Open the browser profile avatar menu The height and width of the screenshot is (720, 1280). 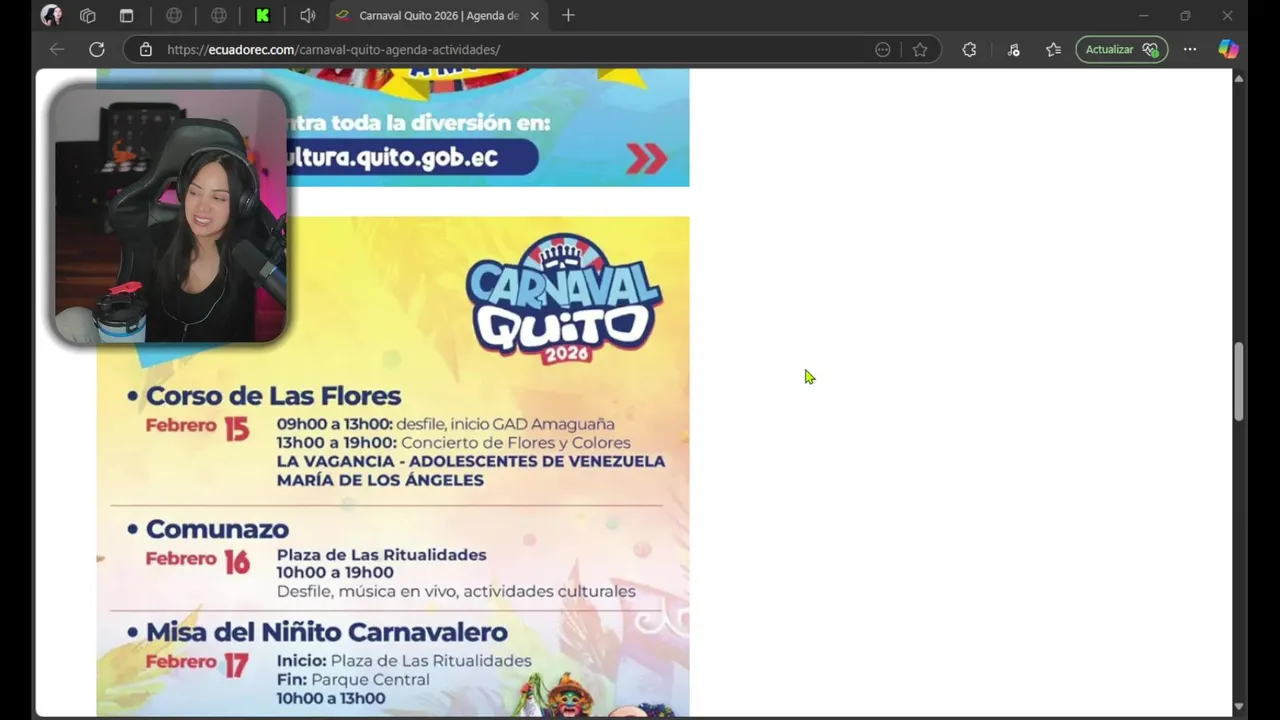pyautogui.click(x=51, y=16)
